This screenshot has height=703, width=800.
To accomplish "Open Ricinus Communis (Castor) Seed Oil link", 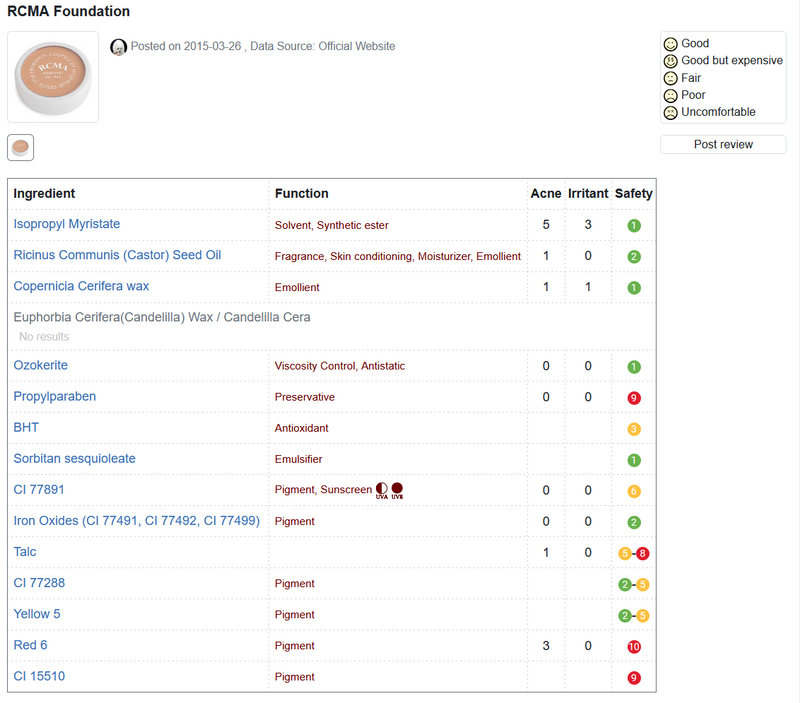I will [x=117, y=255].
